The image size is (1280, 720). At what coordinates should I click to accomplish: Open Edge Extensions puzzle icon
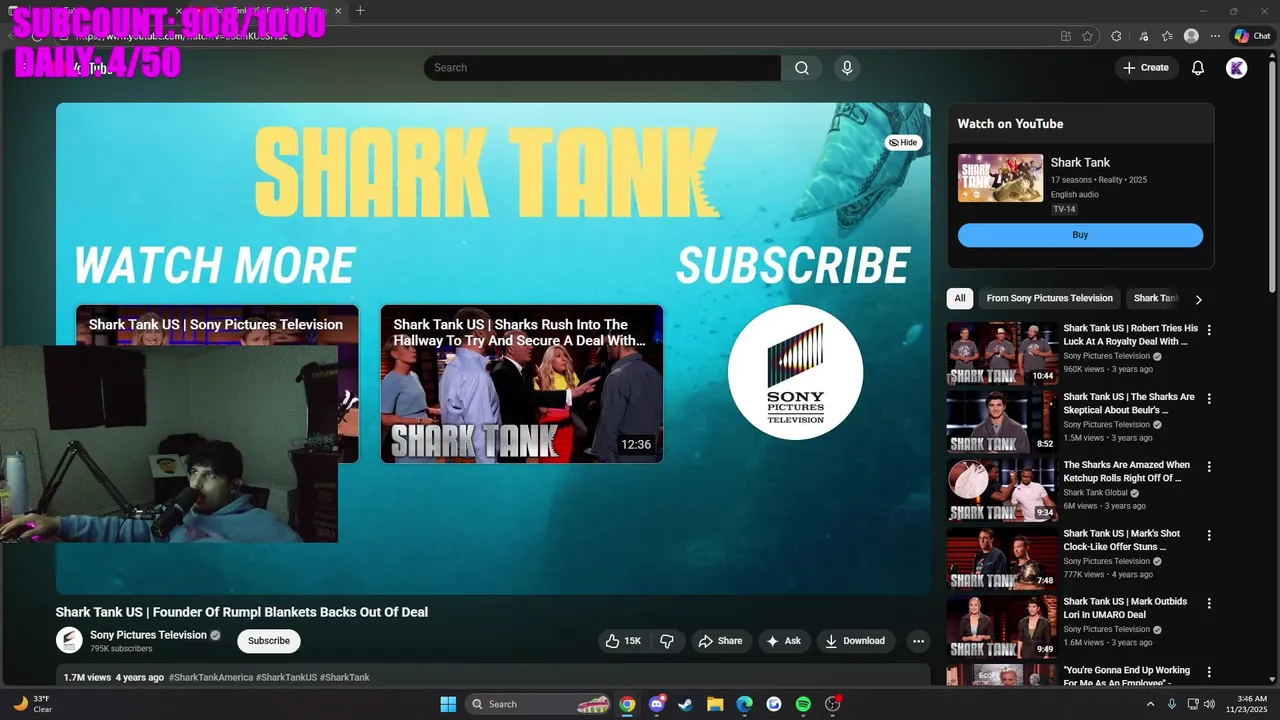(1117, 36)
